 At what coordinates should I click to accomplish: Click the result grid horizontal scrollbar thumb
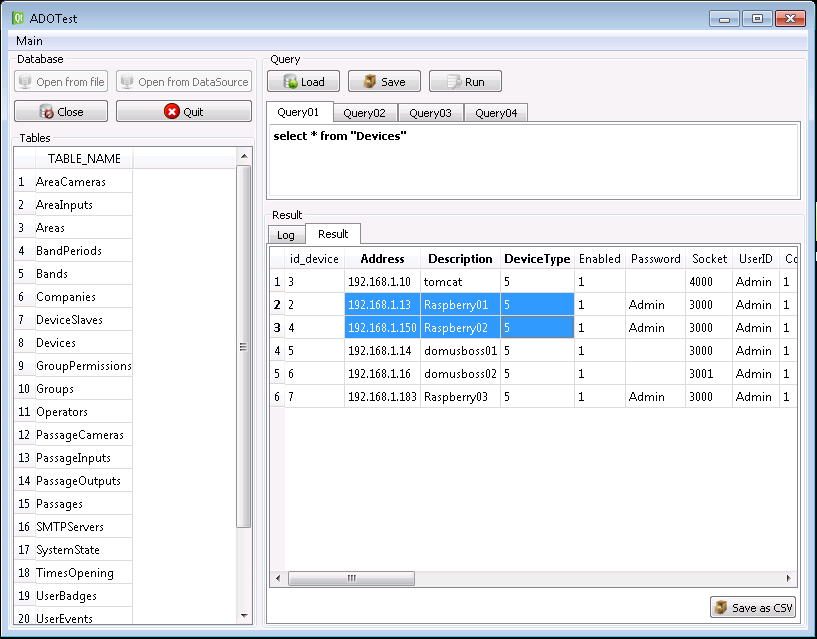pos(352,578)
